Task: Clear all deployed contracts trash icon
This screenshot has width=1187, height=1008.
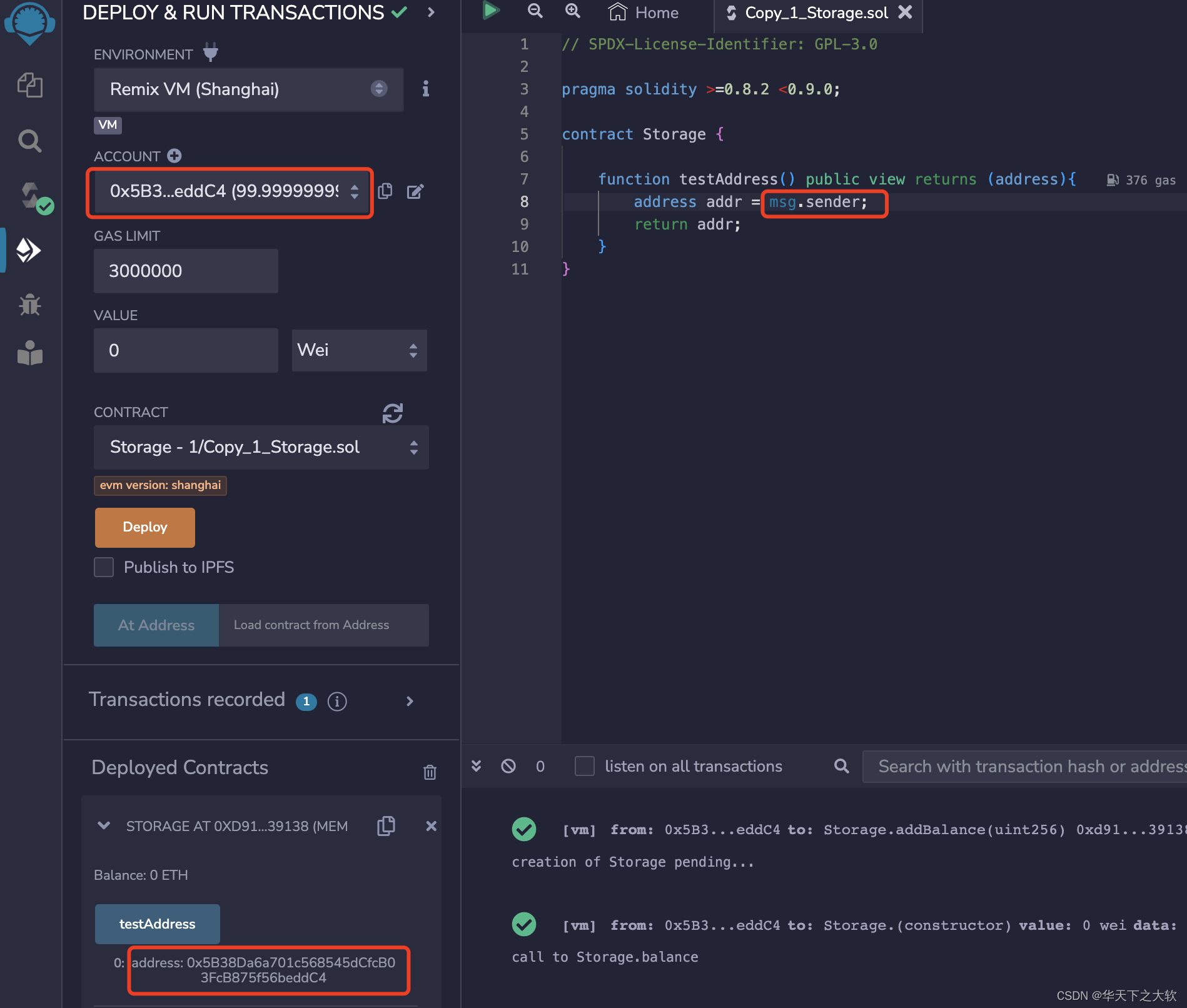Action: click(x=430, y=772)
